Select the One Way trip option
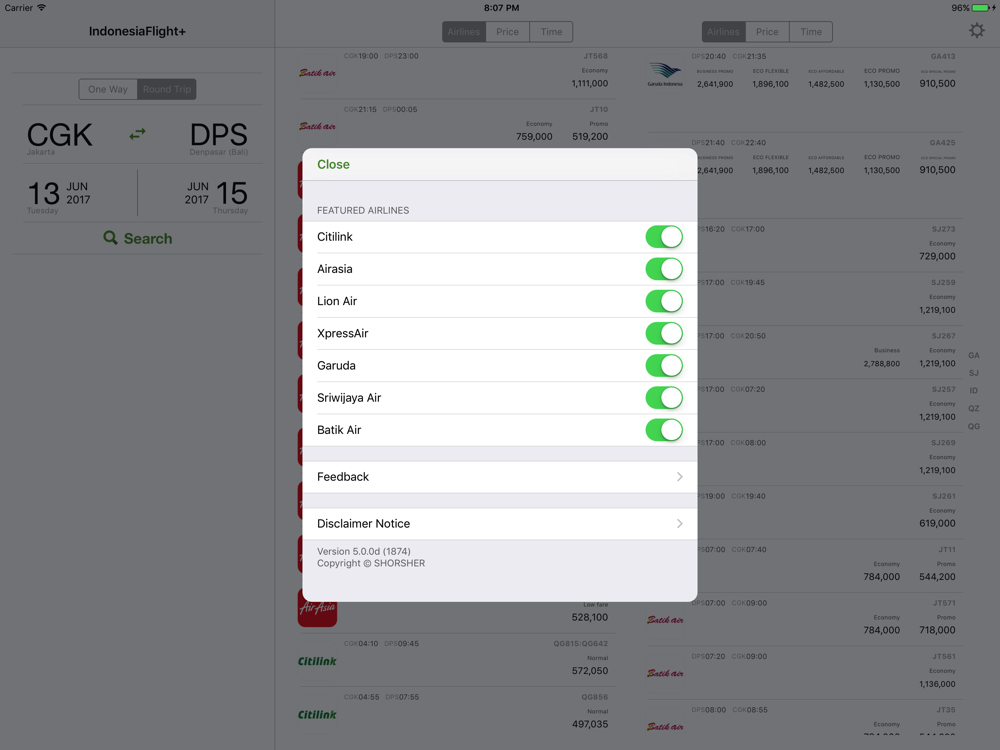Screen dimensions: 1000x750 click(108, 89)
